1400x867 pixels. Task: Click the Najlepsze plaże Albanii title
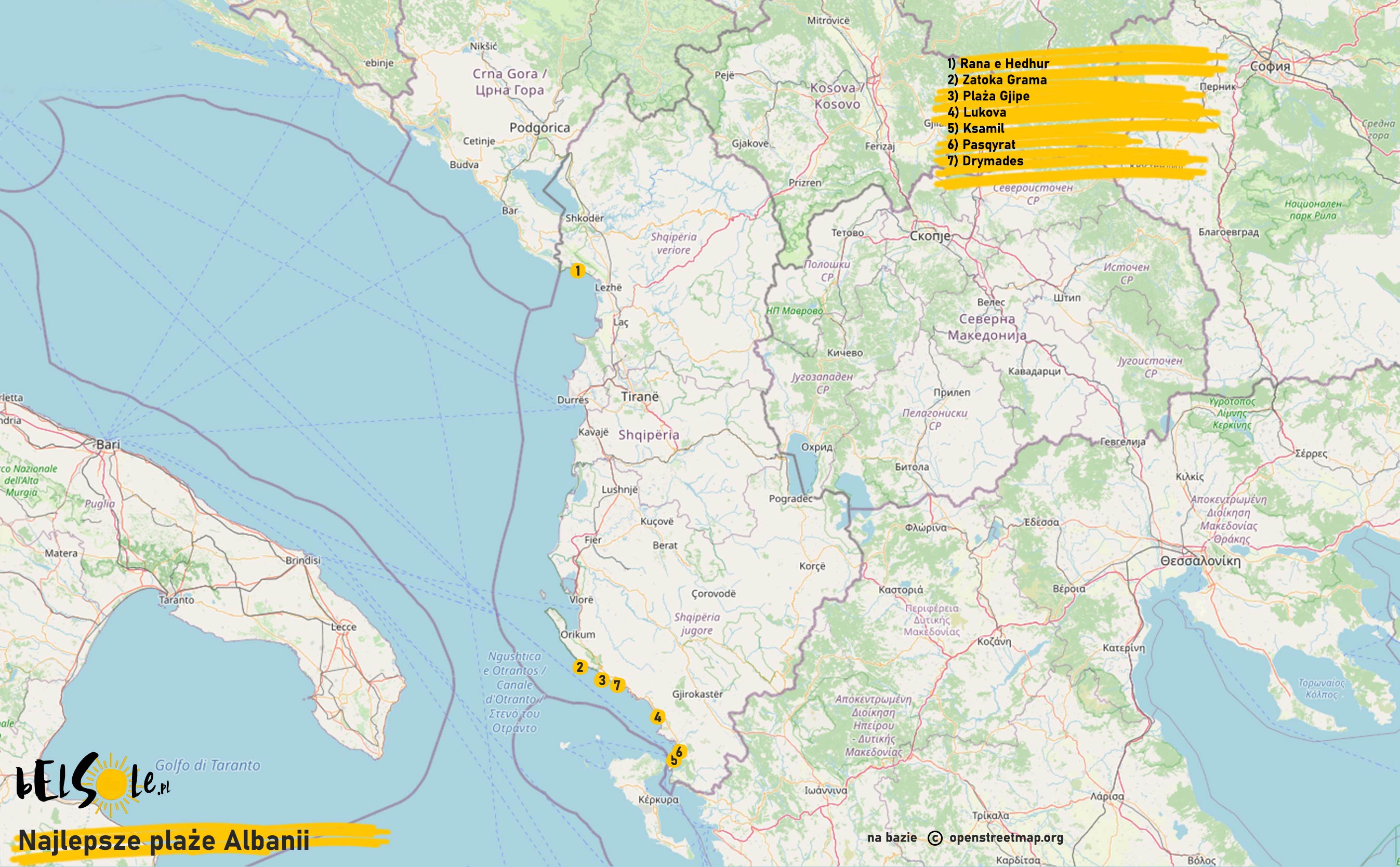tap(164, 841)
